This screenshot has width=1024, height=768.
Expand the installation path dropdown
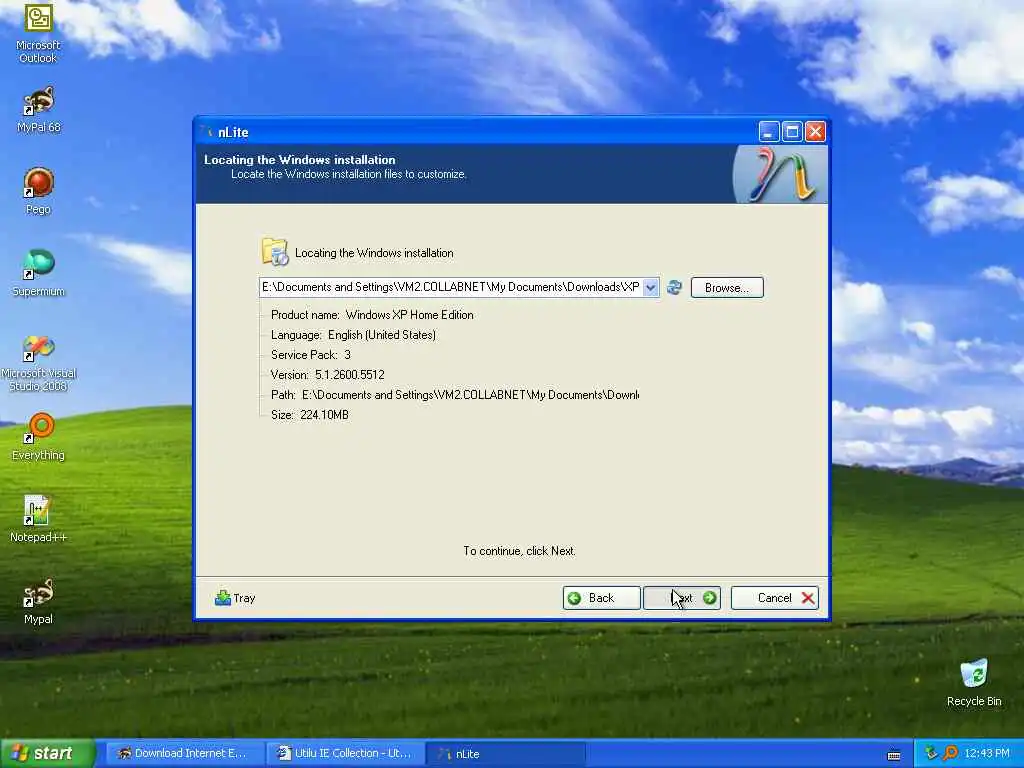(x=650, y=287)
